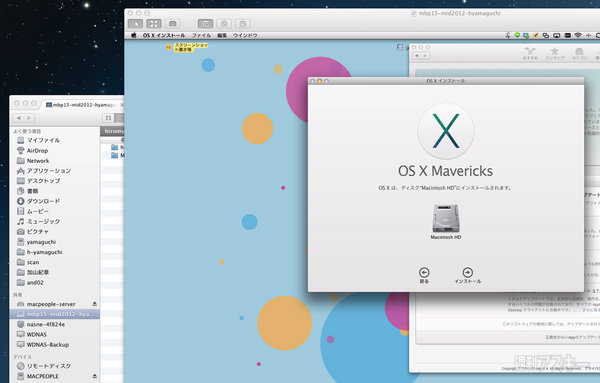600x383 pixels.
Task: Capture screen with camera toolbar button
Action: pos(173,24)
